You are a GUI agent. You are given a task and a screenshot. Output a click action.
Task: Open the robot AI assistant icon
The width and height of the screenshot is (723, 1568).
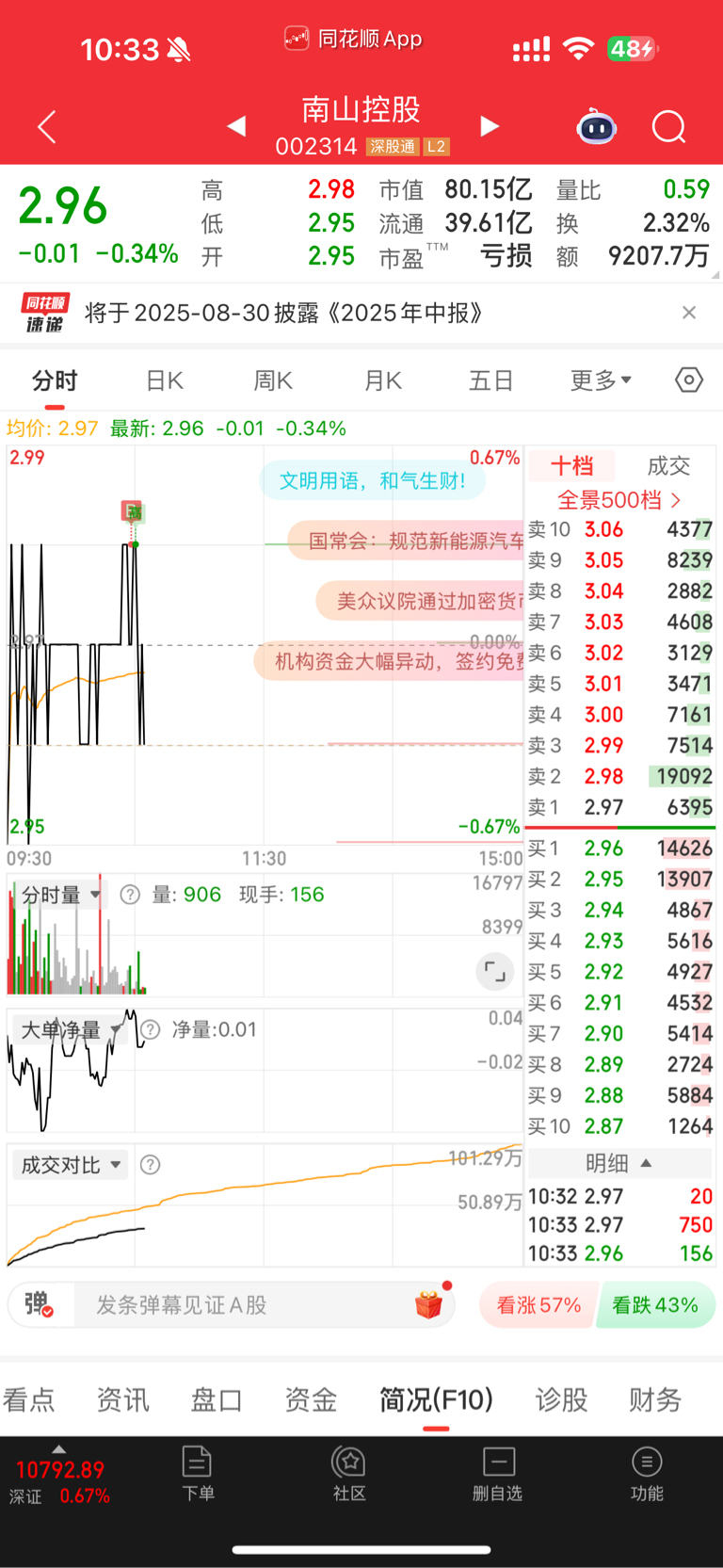coord(596,126)
